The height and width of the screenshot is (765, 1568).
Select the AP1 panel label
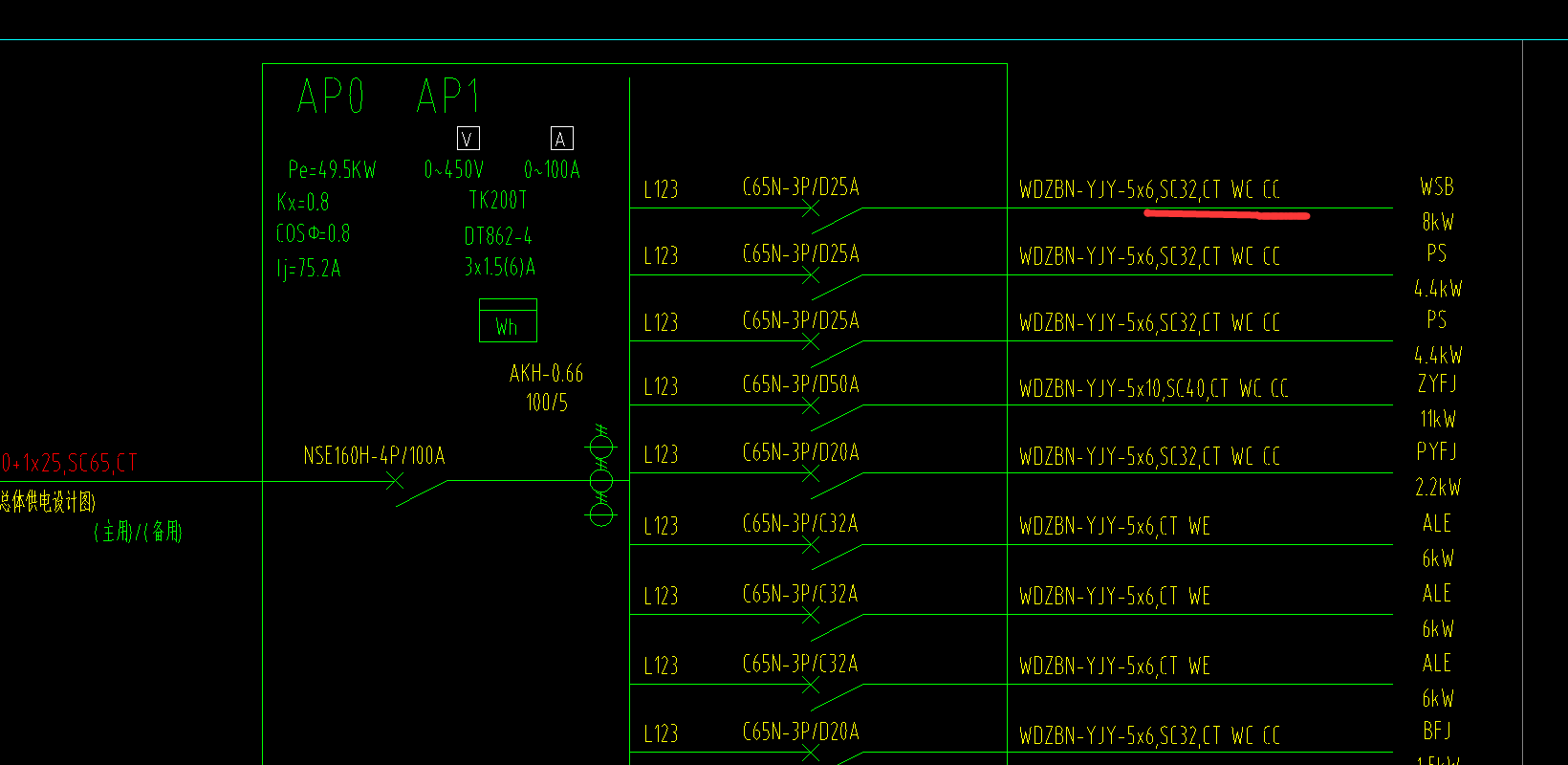point(448,97)
